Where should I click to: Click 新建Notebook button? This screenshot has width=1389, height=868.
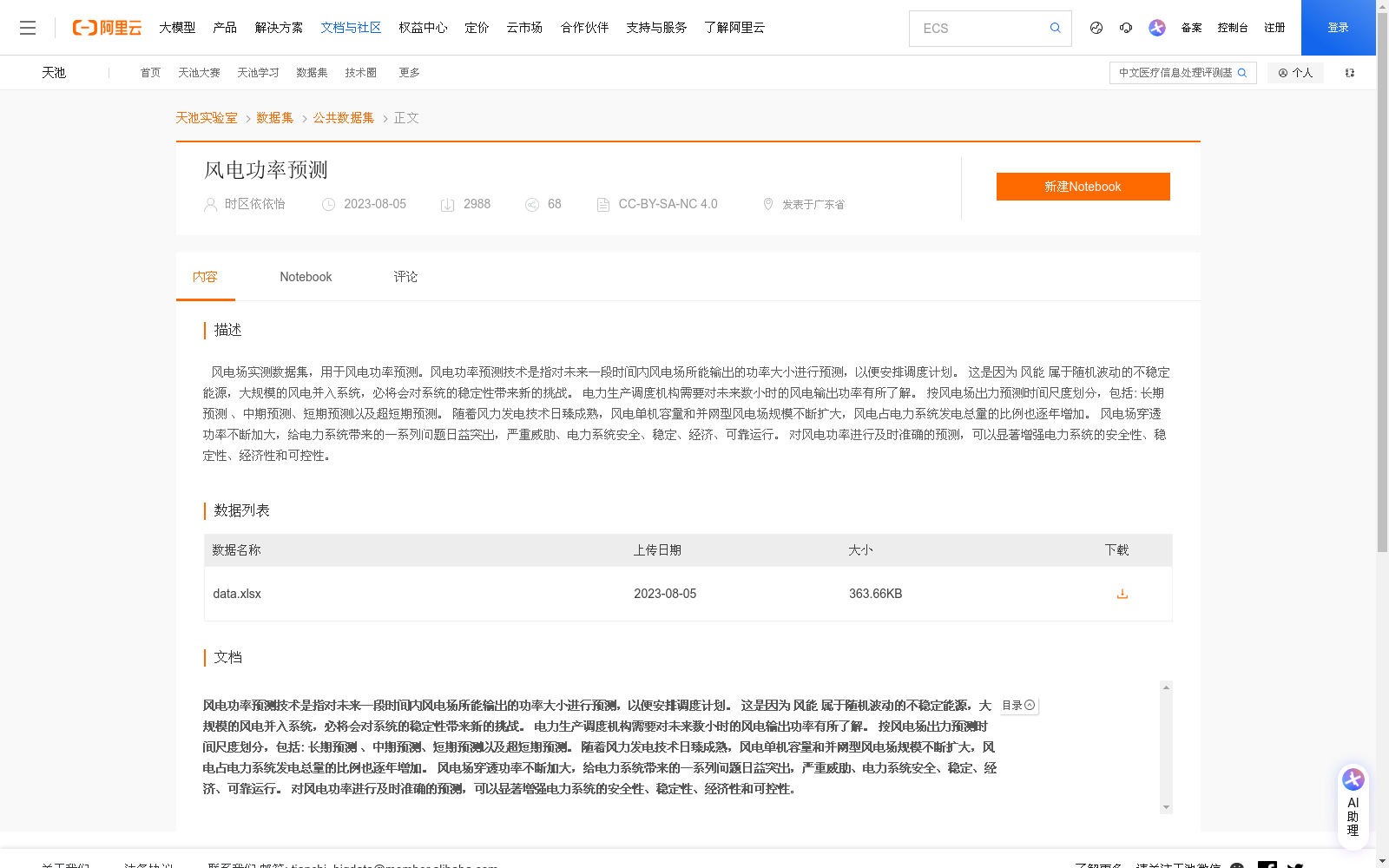(1083, 187)
